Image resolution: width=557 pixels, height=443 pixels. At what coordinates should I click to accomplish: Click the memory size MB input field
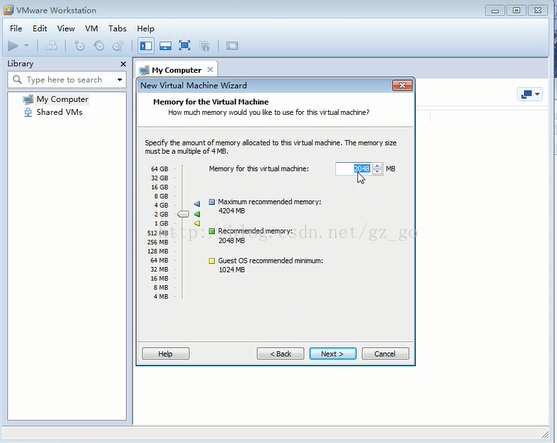point(353,169)
